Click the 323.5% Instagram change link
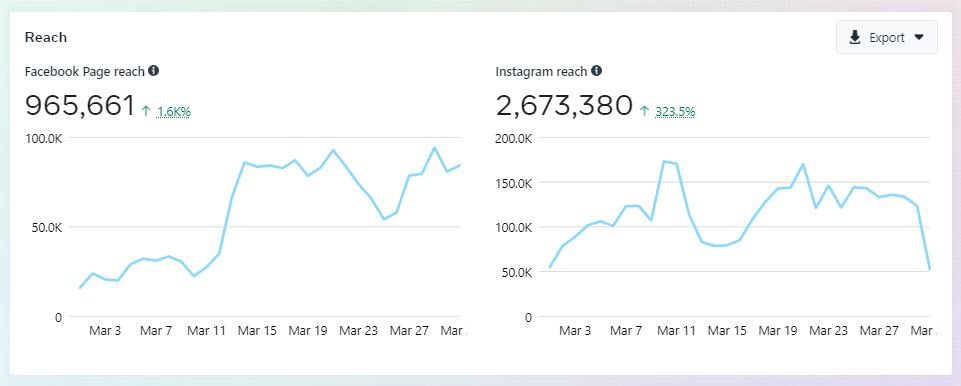 tap(675, 112)
